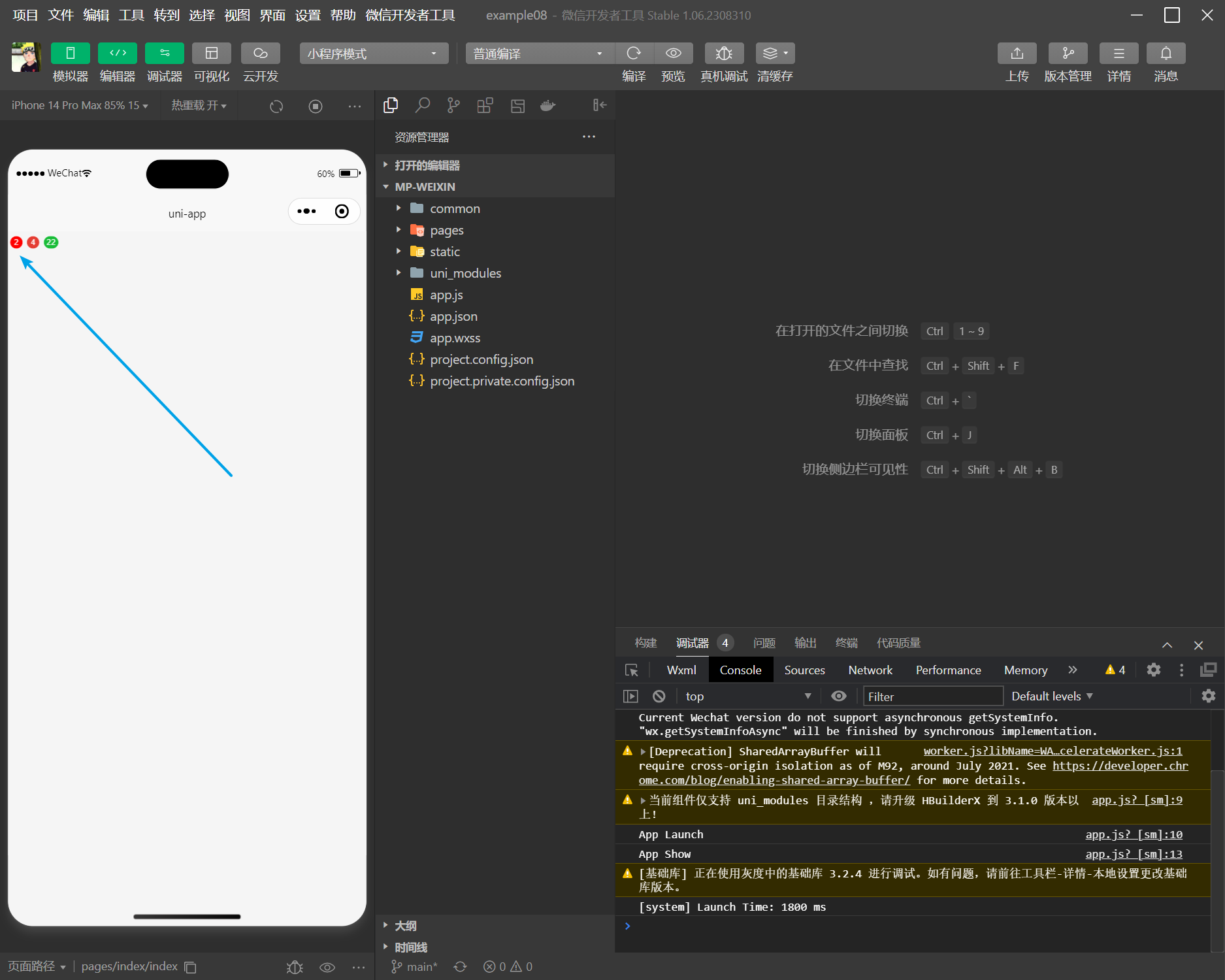This screenshot has width=1225, height=980.
Task: Open project.private.config.json file
Action: (x=495, y=381)
